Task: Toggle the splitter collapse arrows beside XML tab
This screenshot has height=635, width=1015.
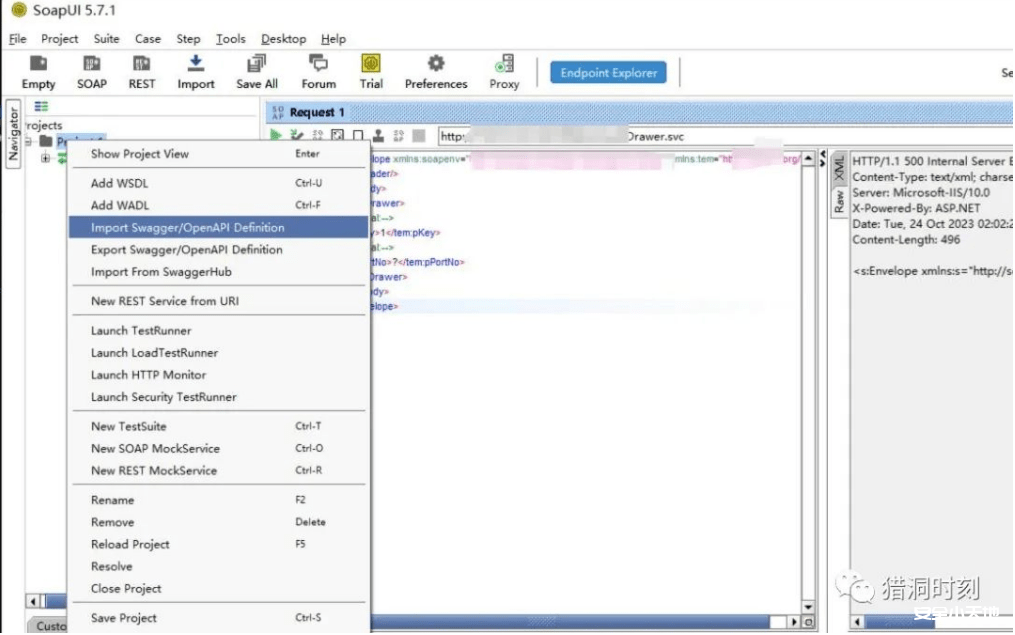Action: [x=822, y=162]
